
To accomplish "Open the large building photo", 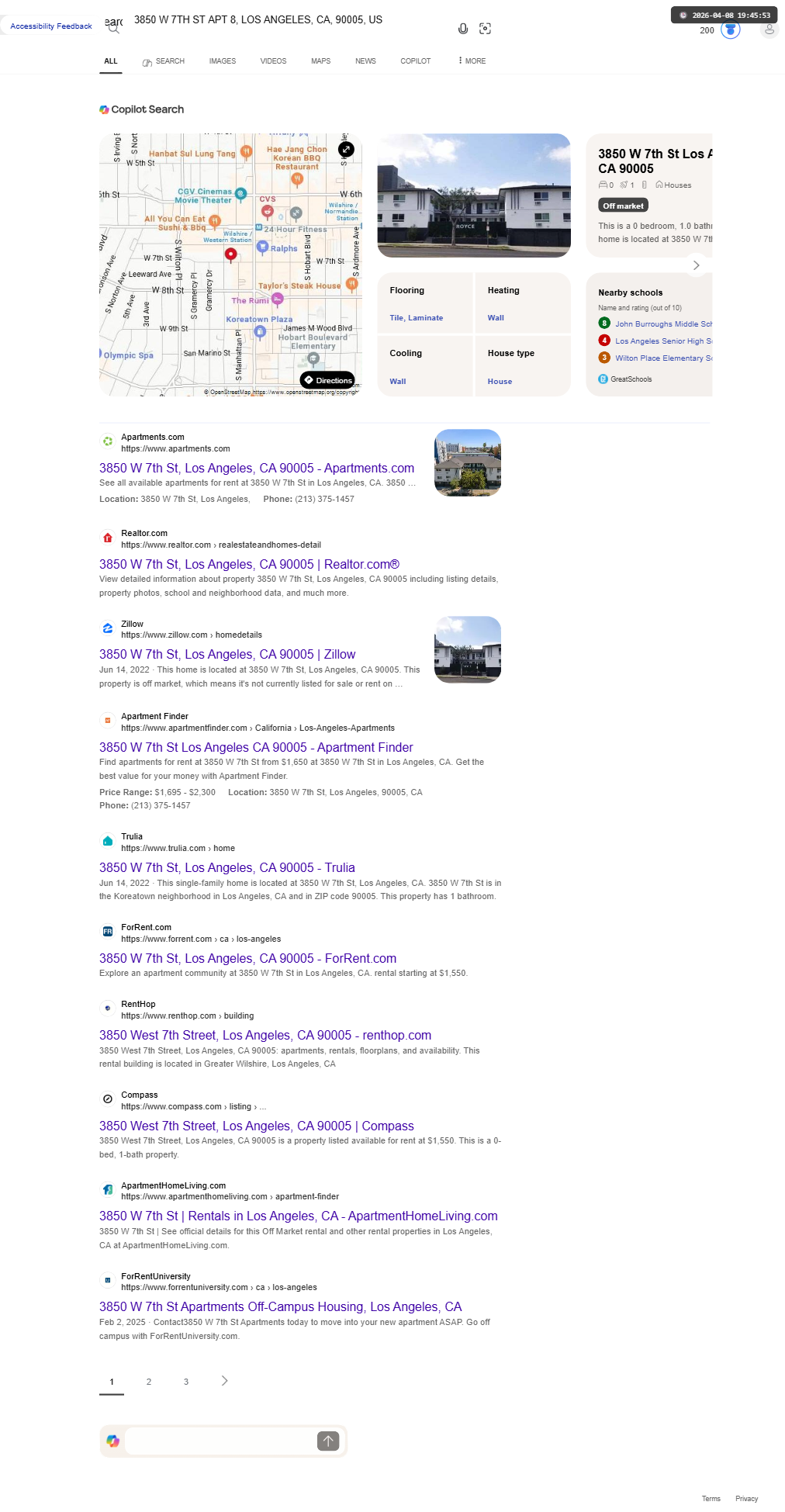I will (x=474, y=195).
